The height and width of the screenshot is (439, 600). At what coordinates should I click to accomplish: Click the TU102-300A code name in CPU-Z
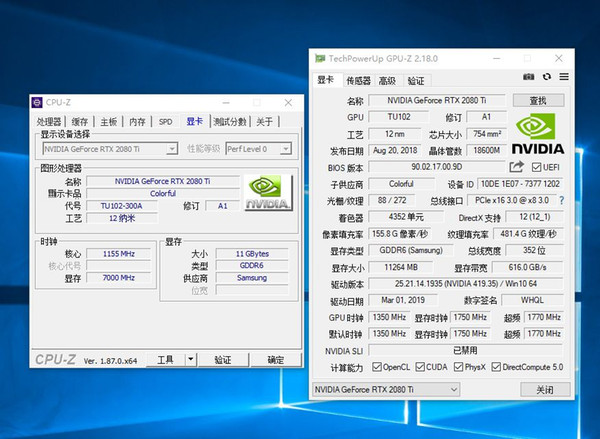click(121, 206)
